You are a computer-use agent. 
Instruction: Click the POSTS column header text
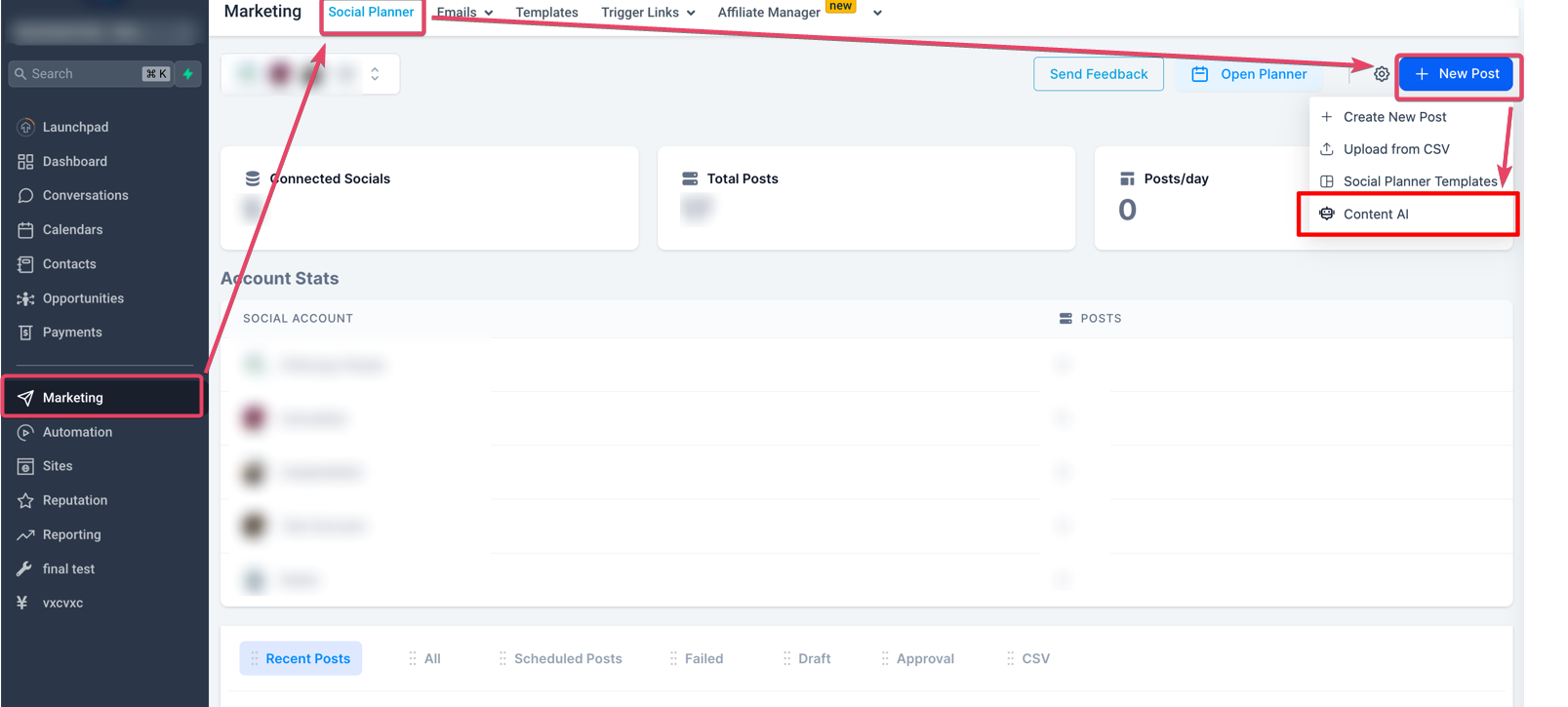1101,318
